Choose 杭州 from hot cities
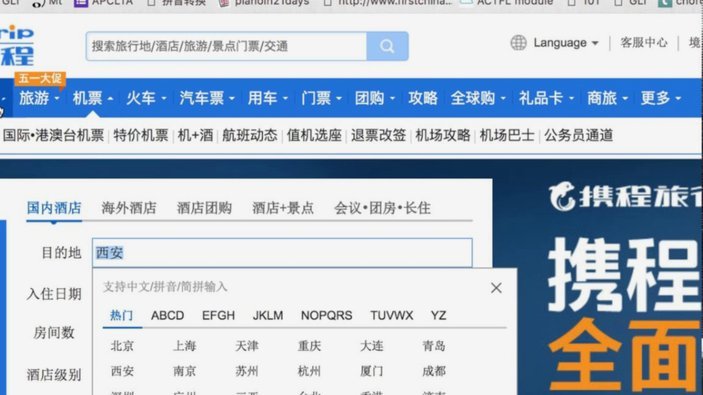The width and height of the screenshot is (703, 395). click(x=309, y=371)
